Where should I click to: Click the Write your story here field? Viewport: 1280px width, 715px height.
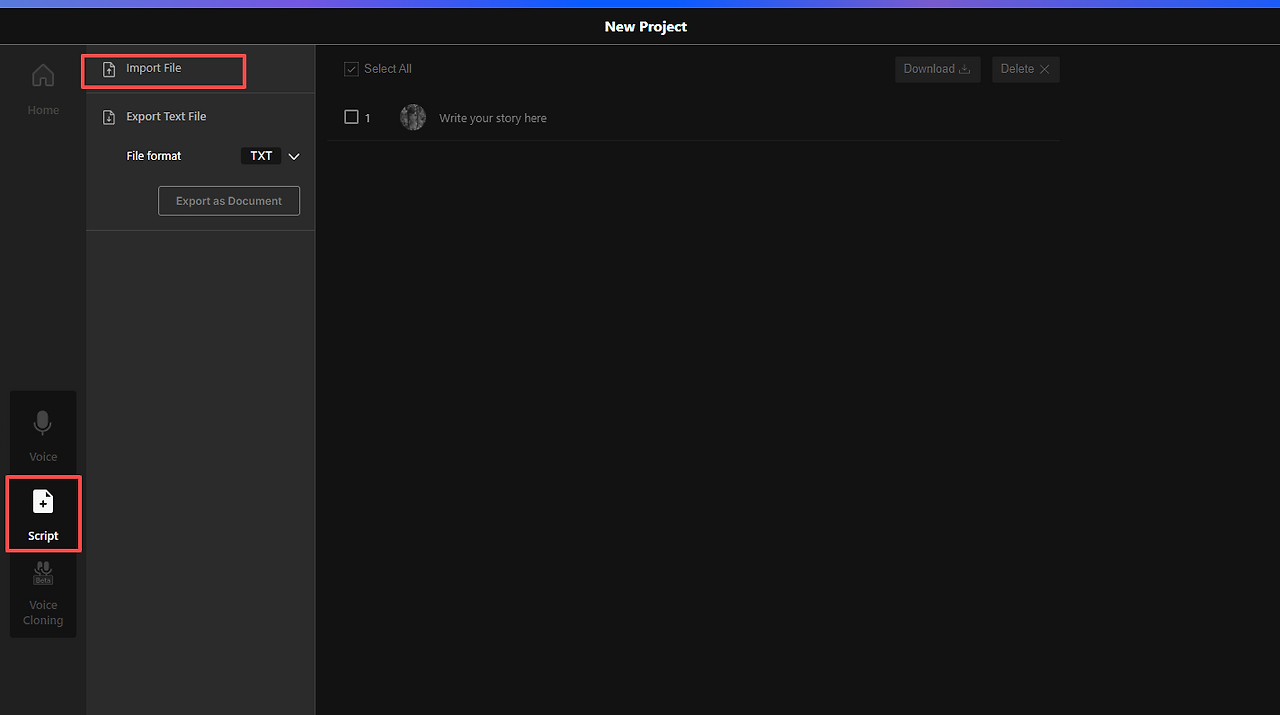(493, 118)
